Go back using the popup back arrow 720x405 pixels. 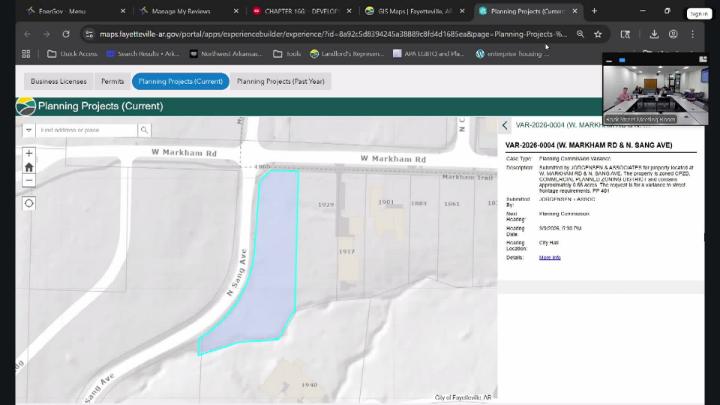pos(505,126)
